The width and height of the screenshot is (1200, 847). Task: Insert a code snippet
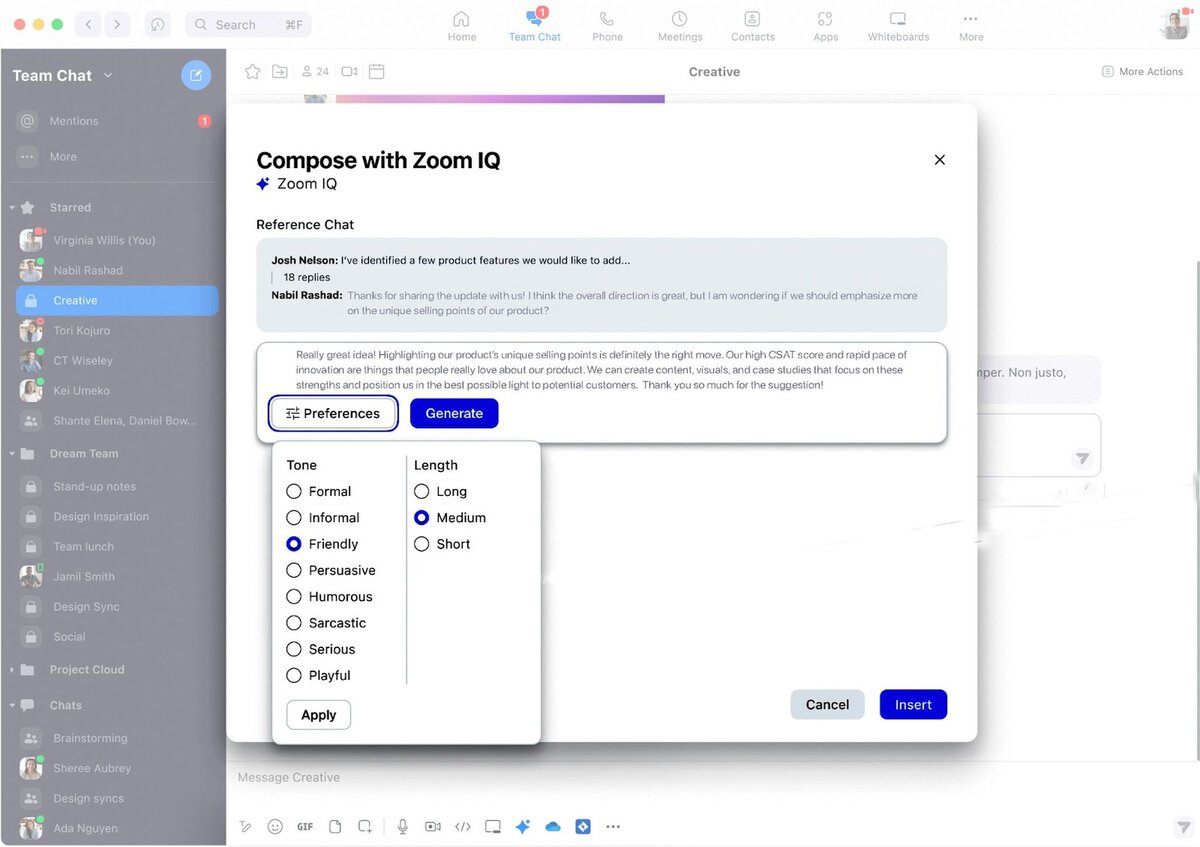(x=463, y=826)
